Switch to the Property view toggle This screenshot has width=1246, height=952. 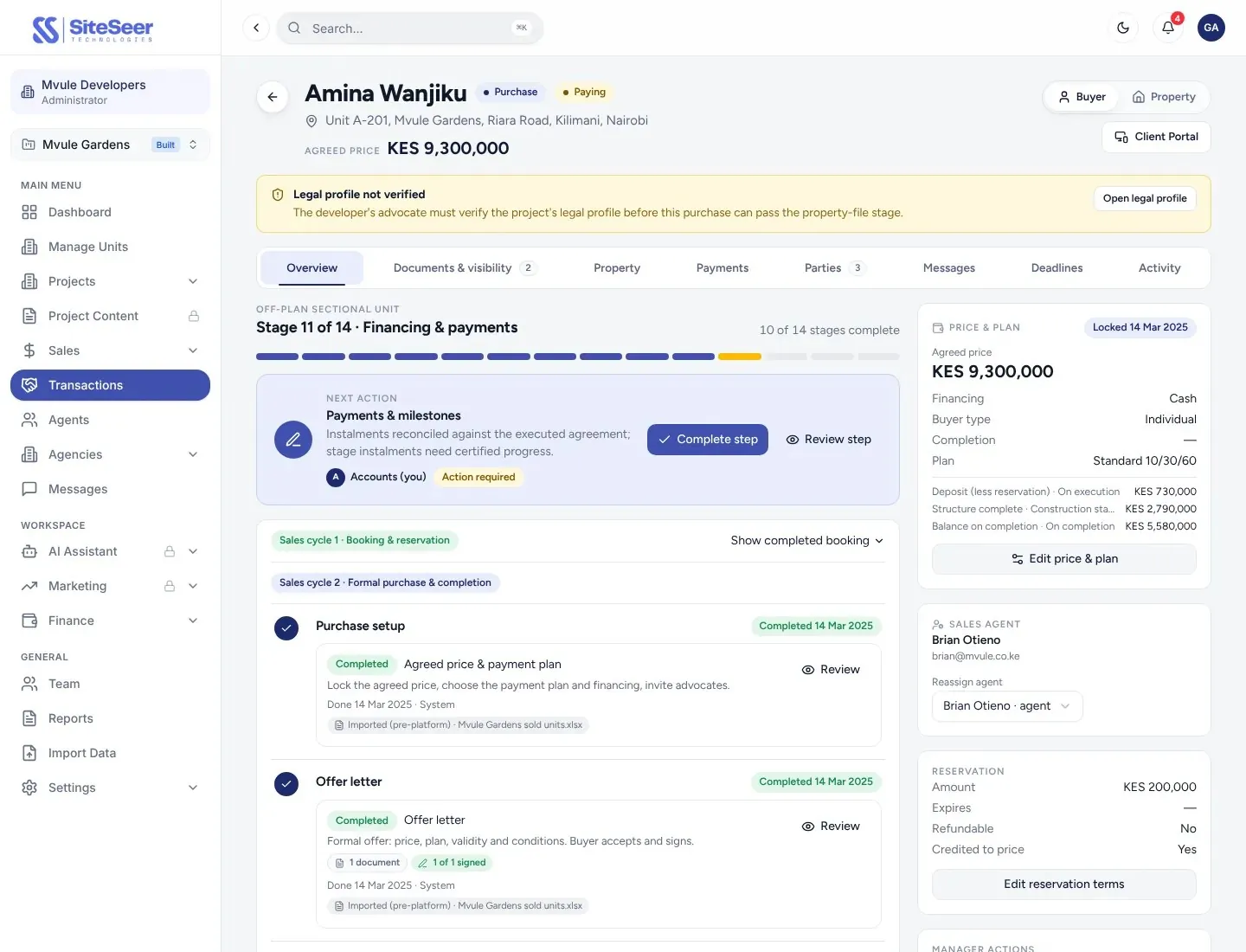click(x=1164, y=97)
